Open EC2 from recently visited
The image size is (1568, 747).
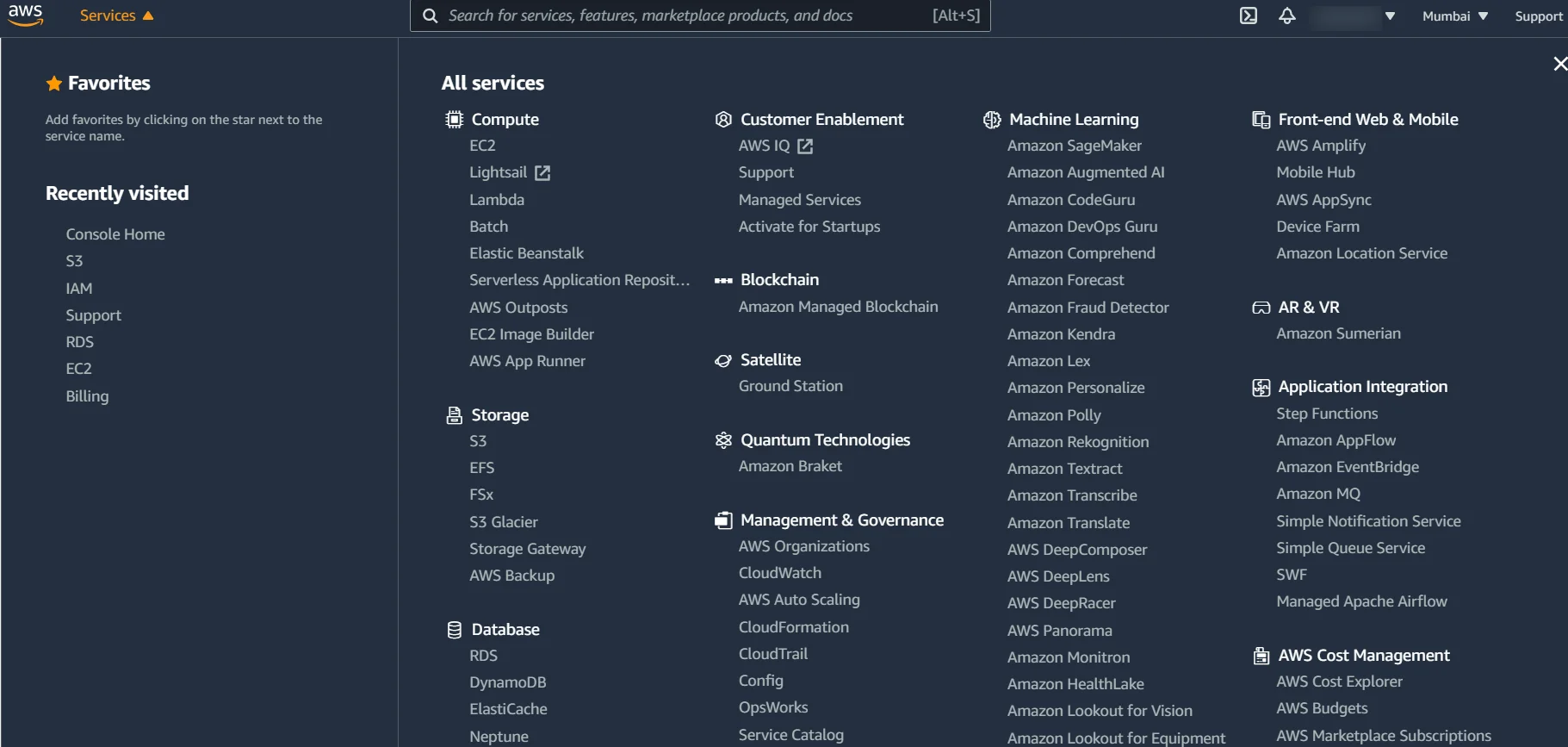[x=79, y=369]
